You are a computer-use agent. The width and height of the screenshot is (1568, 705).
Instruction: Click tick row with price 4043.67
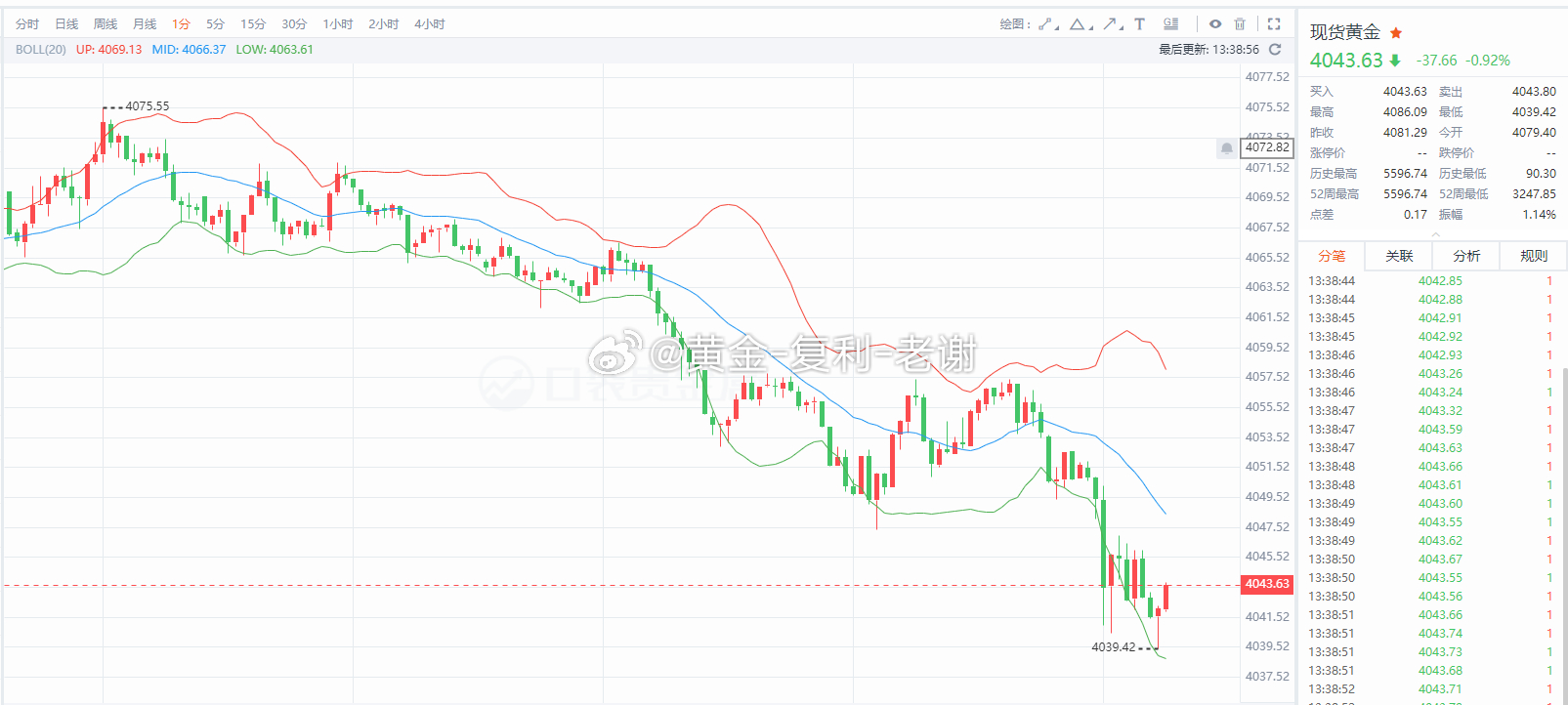[x=1431, y=560]
